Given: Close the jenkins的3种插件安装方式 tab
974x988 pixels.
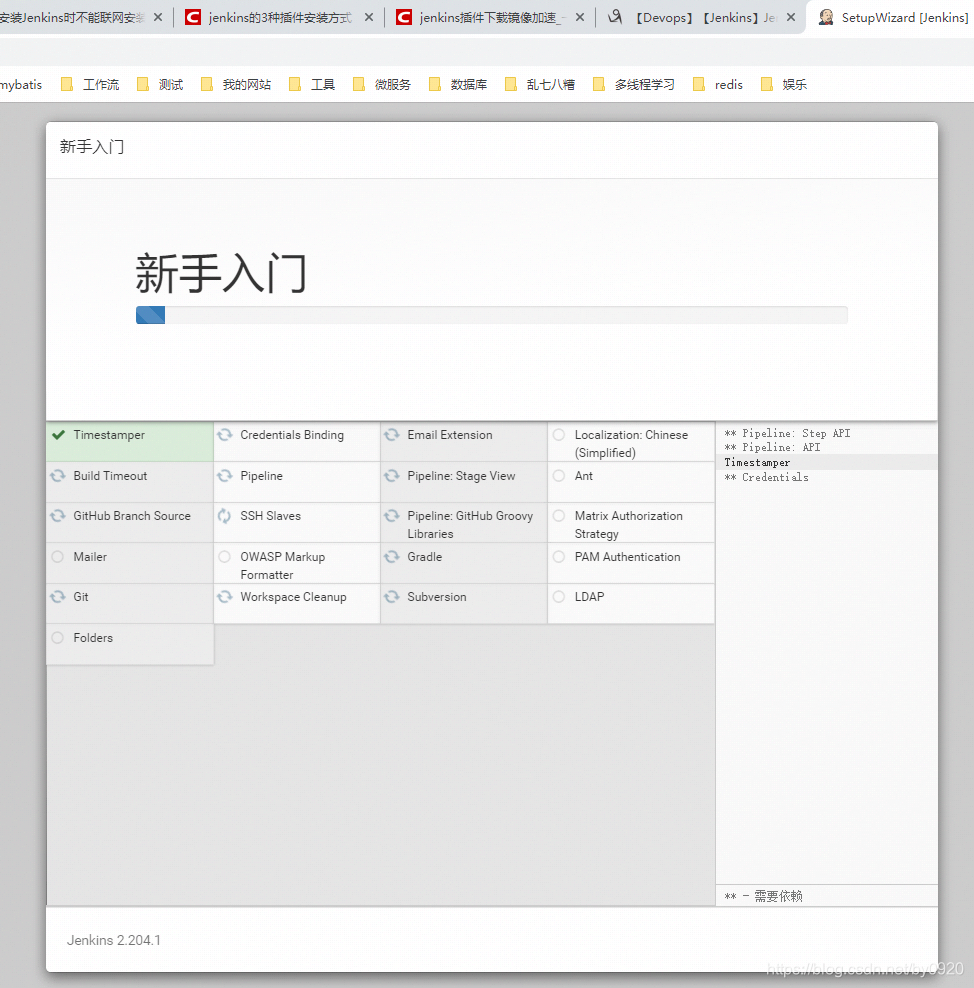Looking at the screenshot, I should coord(369,17).
